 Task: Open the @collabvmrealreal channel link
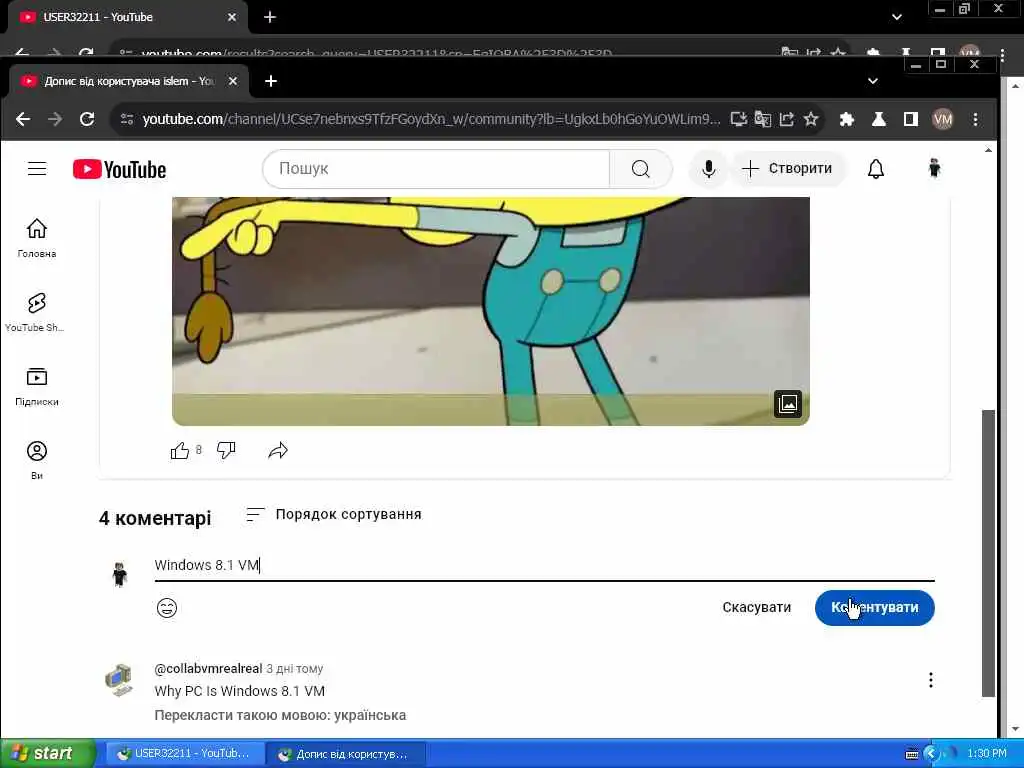tap(208, 668)
